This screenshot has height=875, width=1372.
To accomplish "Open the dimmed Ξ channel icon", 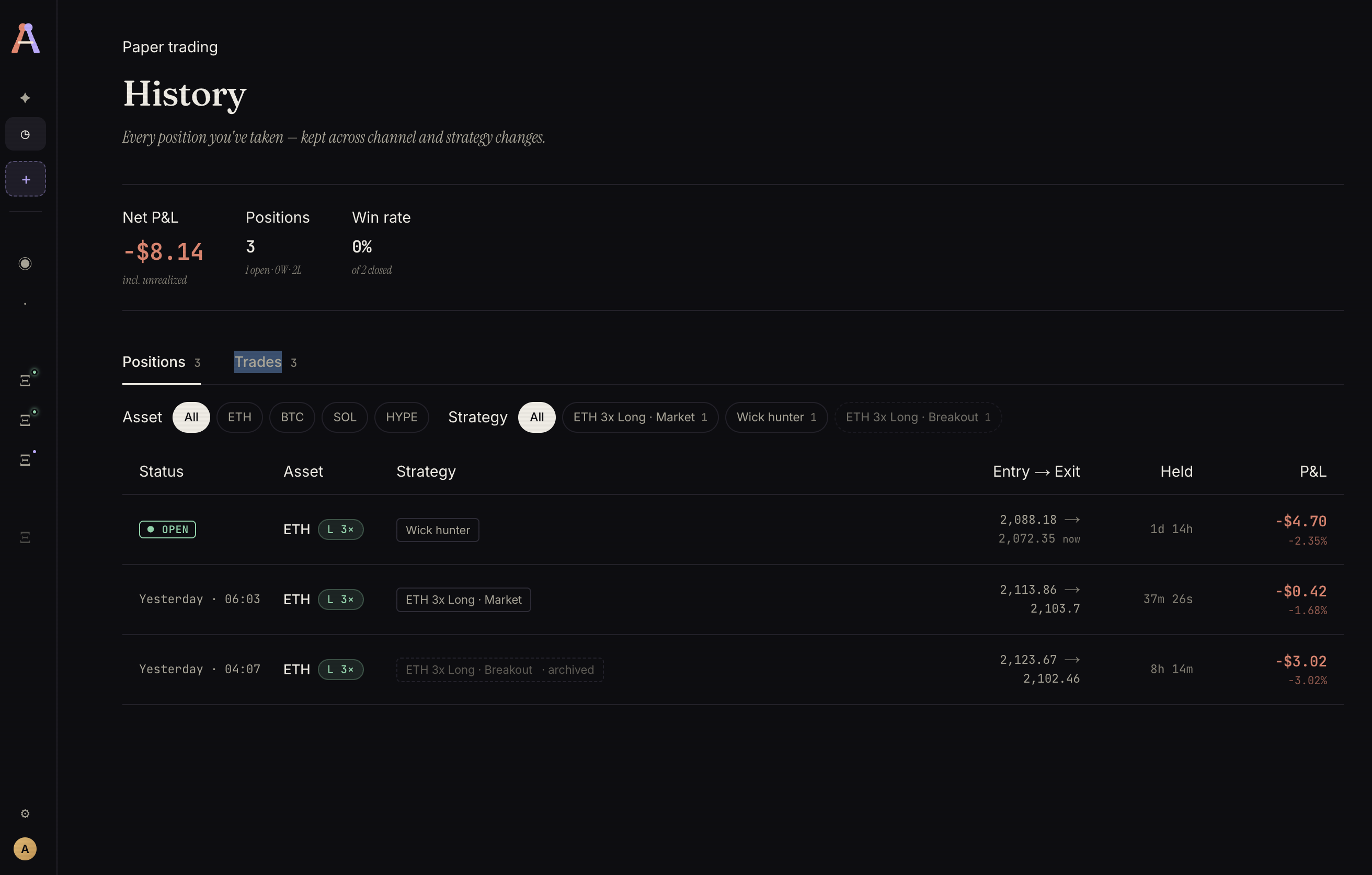I will tap(25, 537).
